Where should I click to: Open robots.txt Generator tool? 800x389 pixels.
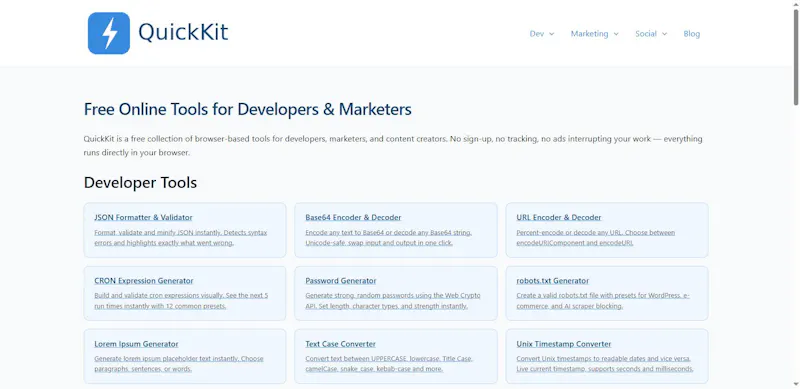[553, 281]
